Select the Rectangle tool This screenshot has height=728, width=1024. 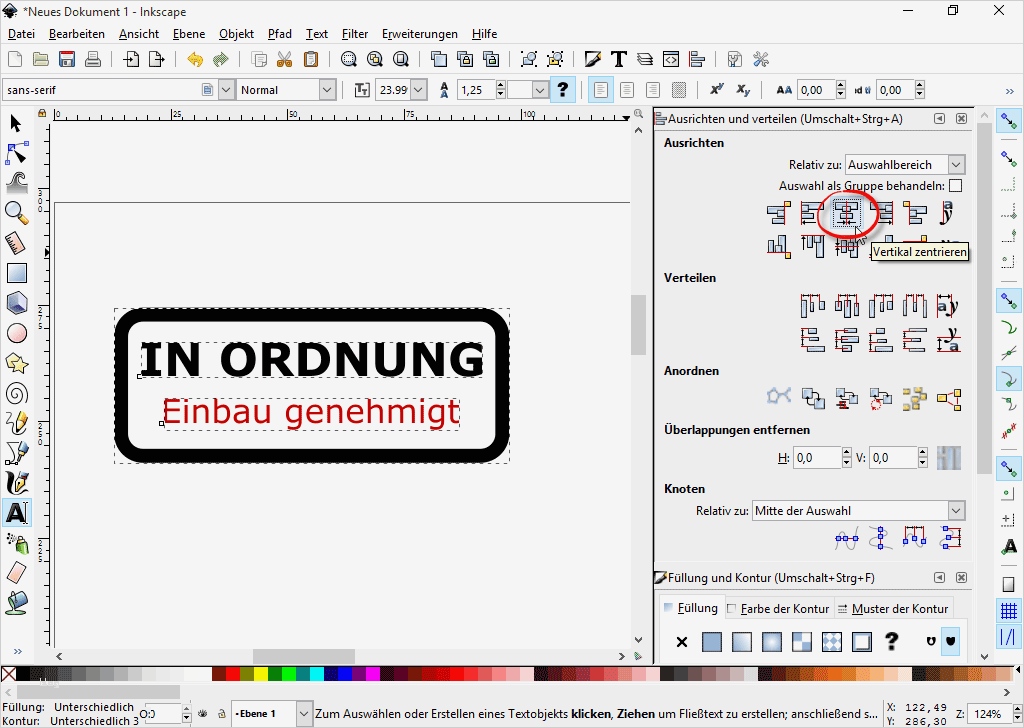pos(16,272)
